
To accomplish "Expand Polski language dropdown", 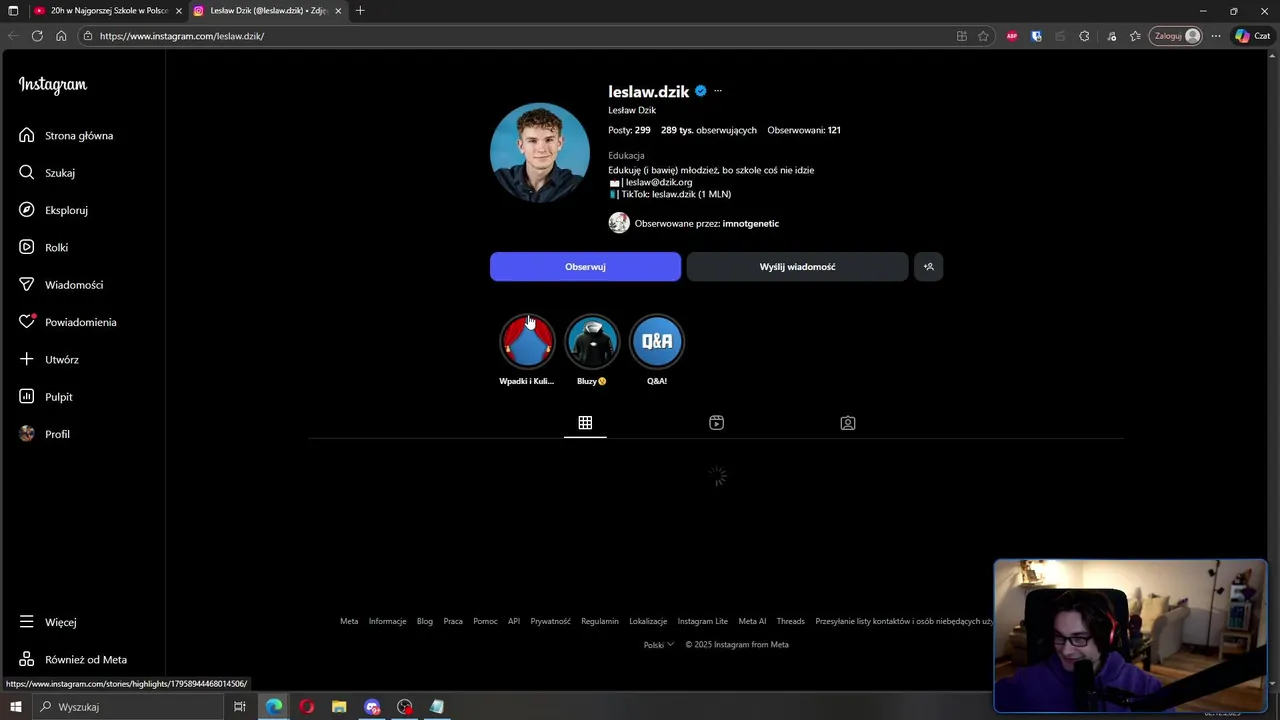I will click(658, 645).
